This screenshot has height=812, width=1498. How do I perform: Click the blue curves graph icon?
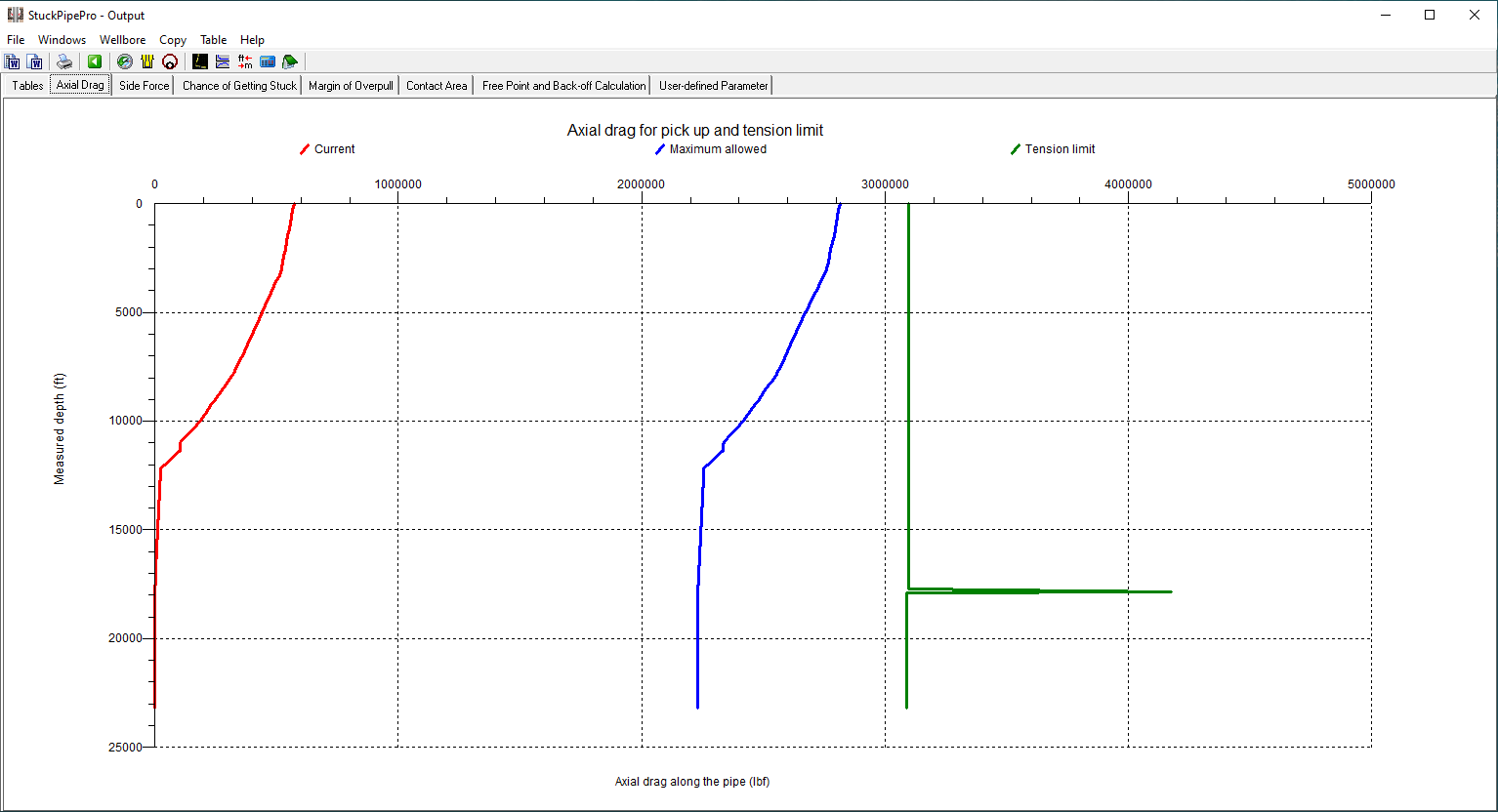223,61
